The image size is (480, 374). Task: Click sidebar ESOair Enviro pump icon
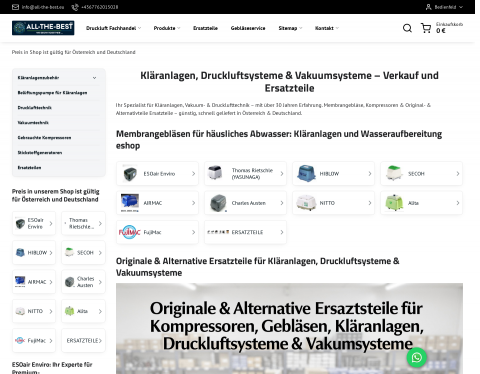[20, 223]
